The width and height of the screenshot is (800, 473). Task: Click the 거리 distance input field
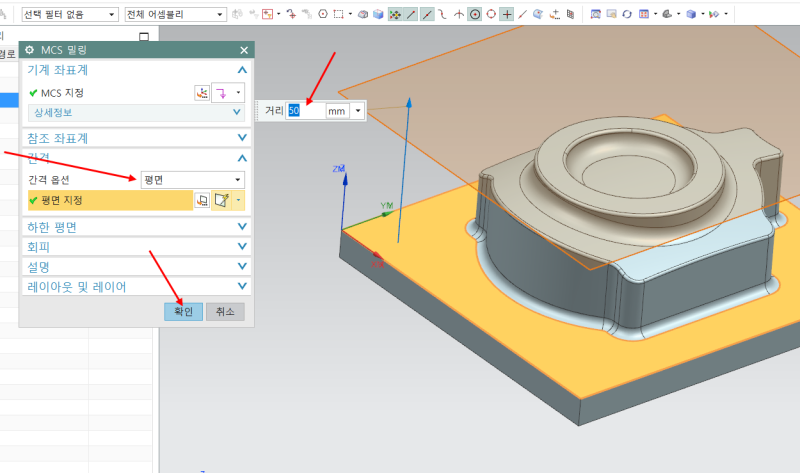tap(305, 111)
